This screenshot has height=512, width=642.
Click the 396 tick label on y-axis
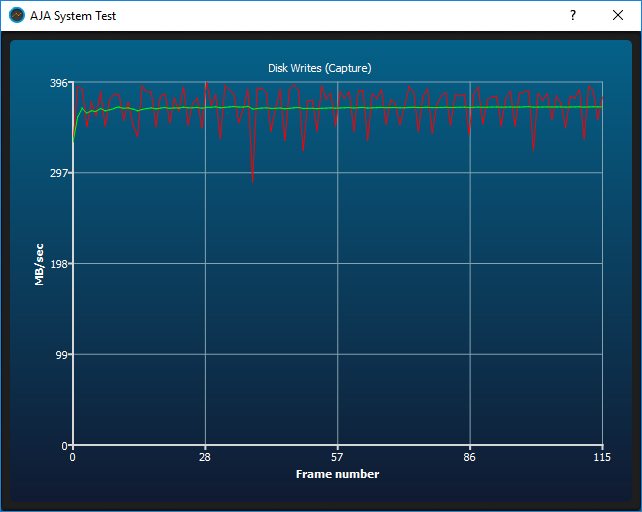click(58, 83)
